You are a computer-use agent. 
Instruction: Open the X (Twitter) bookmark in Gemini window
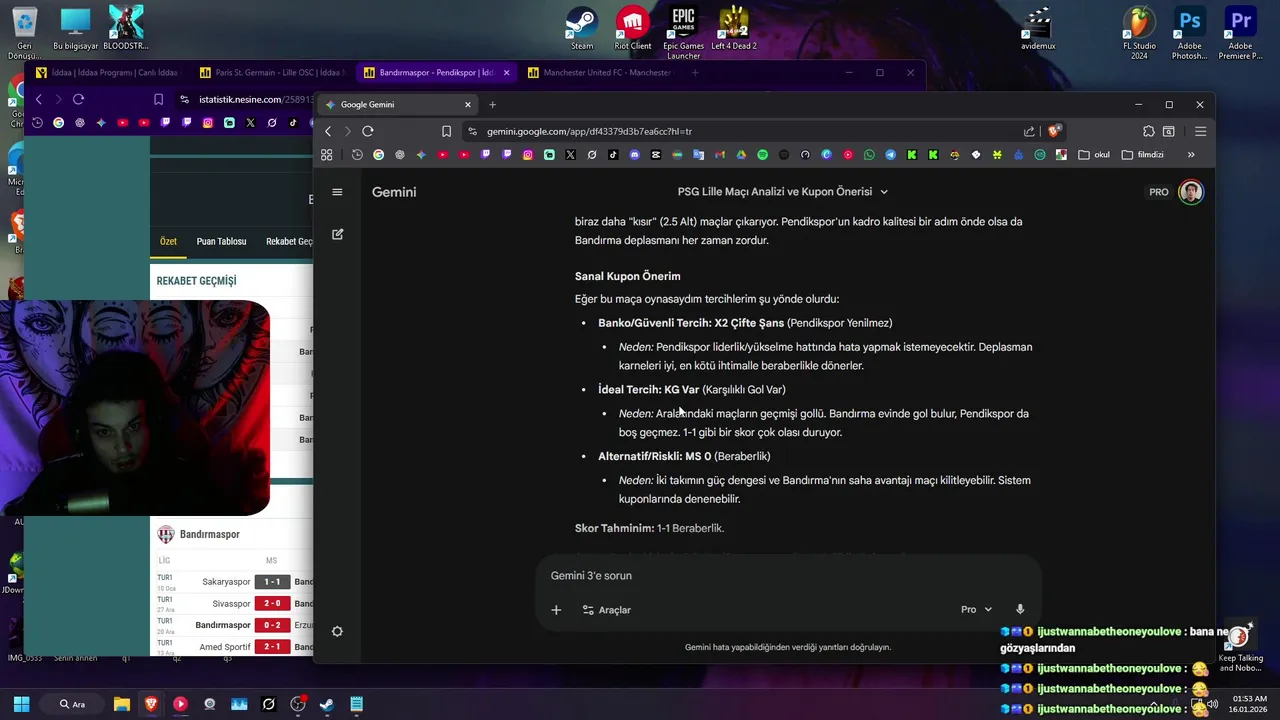click(x=570, y=155)
